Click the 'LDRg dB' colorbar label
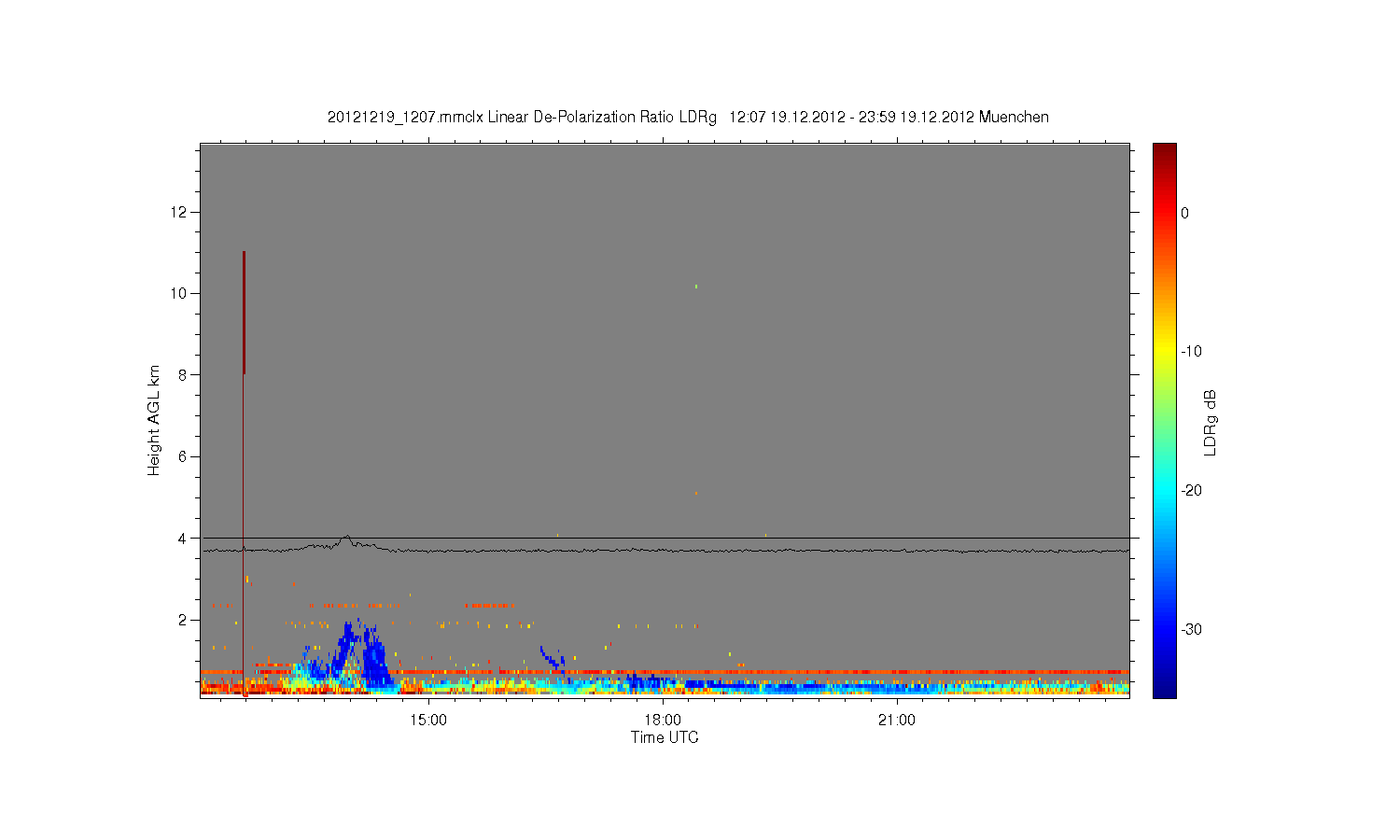1400x840 pixels. click(1211, 422)
